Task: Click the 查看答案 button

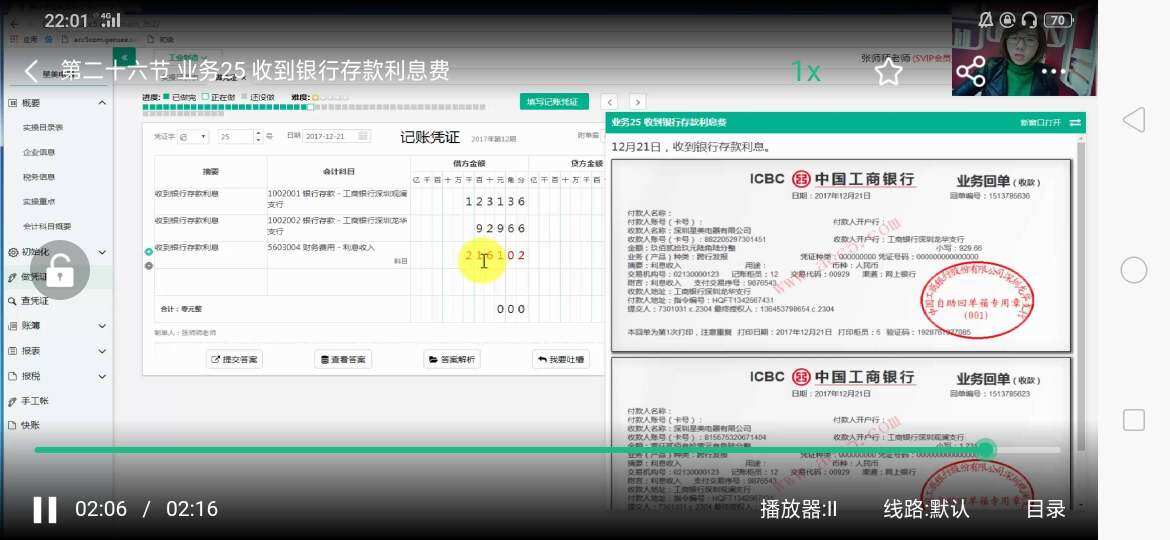Action: point(343,360)
